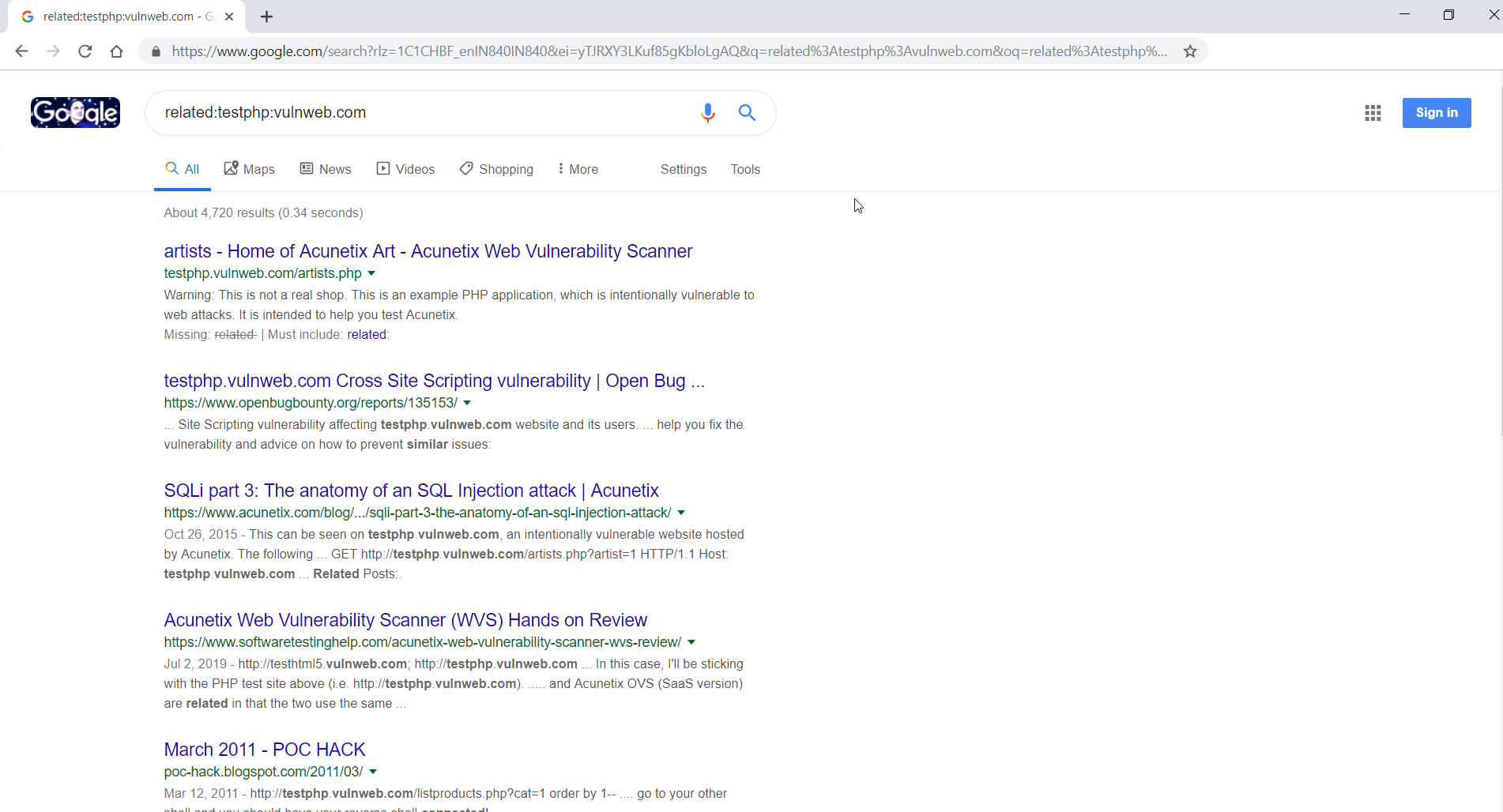Image resolution: width=1503 pixels, height=812 pixels.
Task: Switch to the Shopping tab
Action: click(496, 169)
